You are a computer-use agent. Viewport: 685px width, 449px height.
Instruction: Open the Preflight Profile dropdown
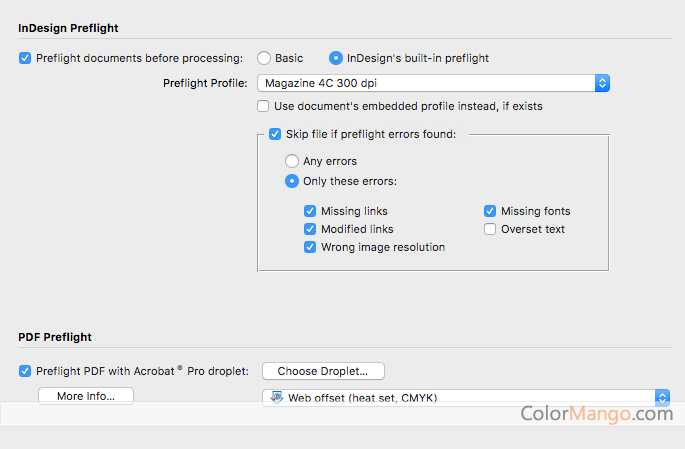coord(433,83)
